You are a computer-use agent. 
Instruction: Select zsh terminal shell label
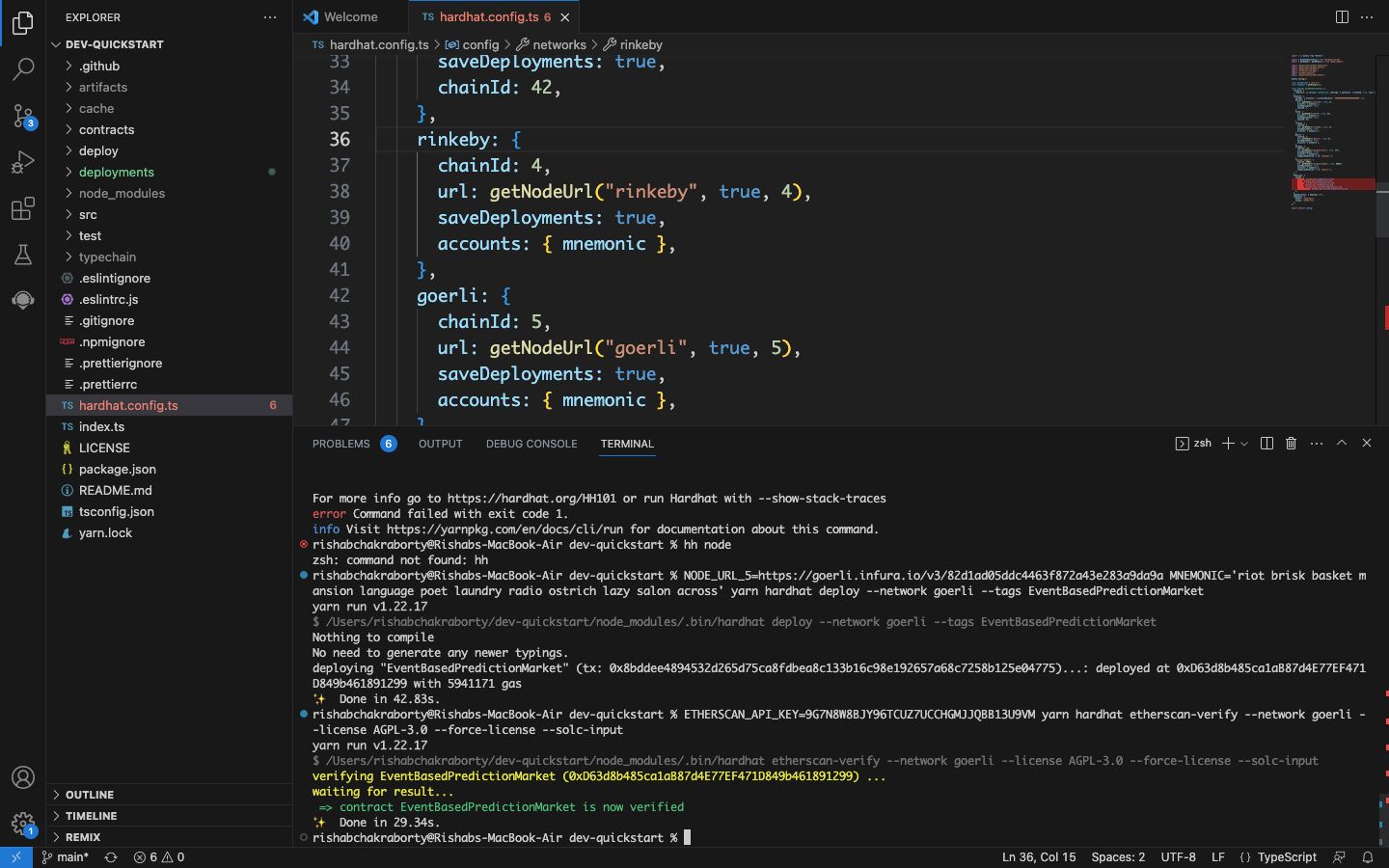1194,444
